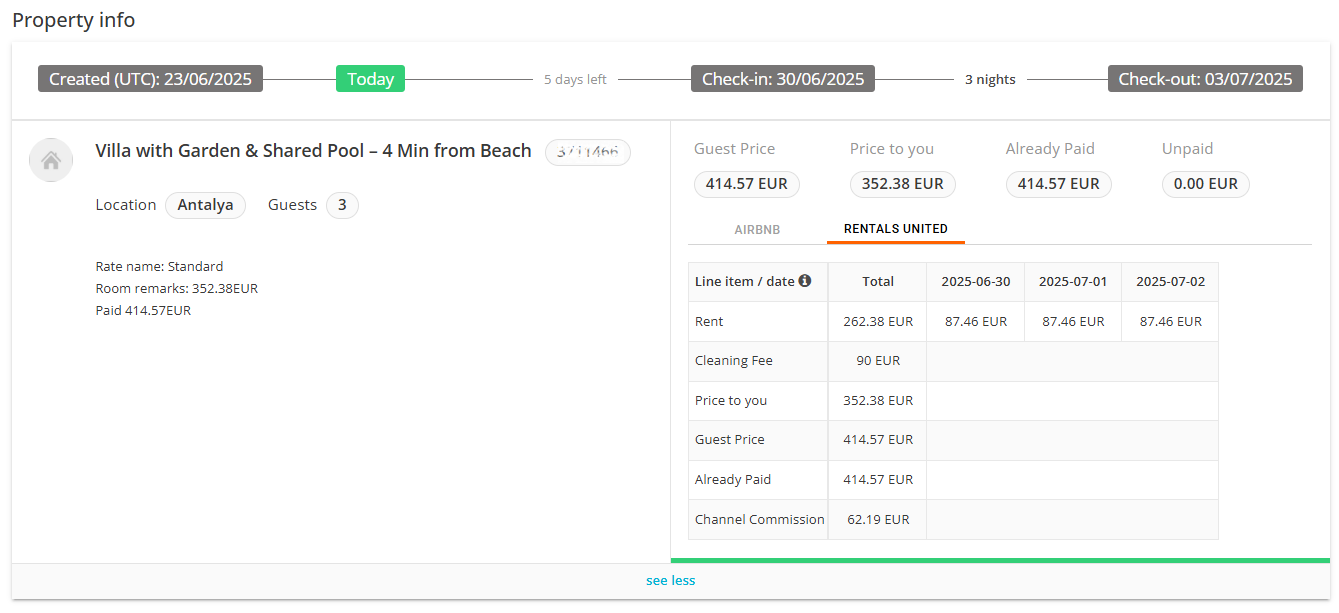This screenshot has width=1339, height=613.
Task: Select the RENTALS UNITED tab
Action: pyautogui.click(x=895, y=229)
